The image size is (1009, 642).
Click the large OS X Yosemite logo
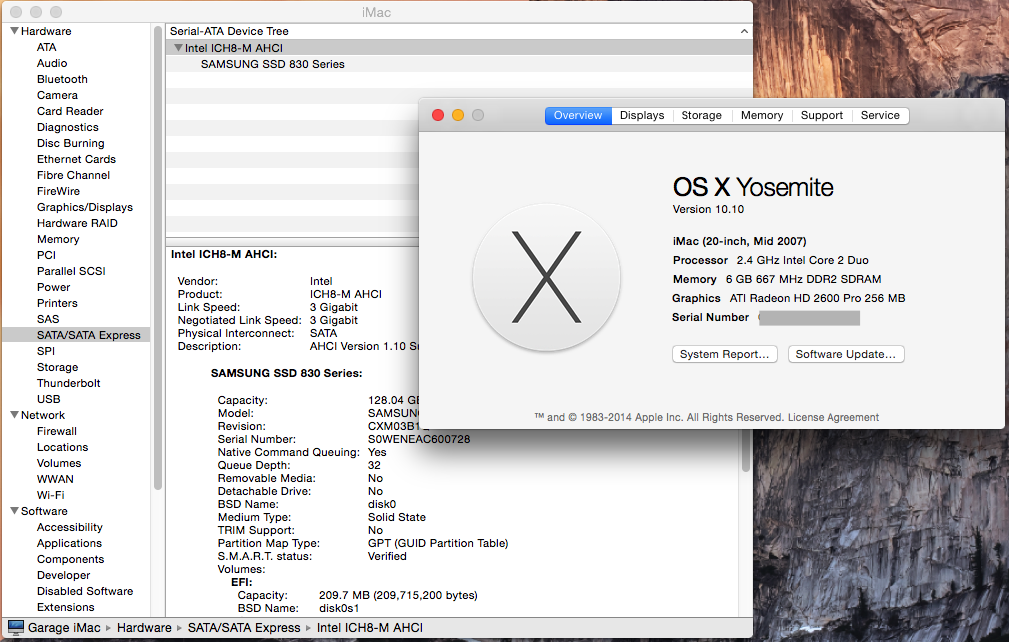[546, 277]
